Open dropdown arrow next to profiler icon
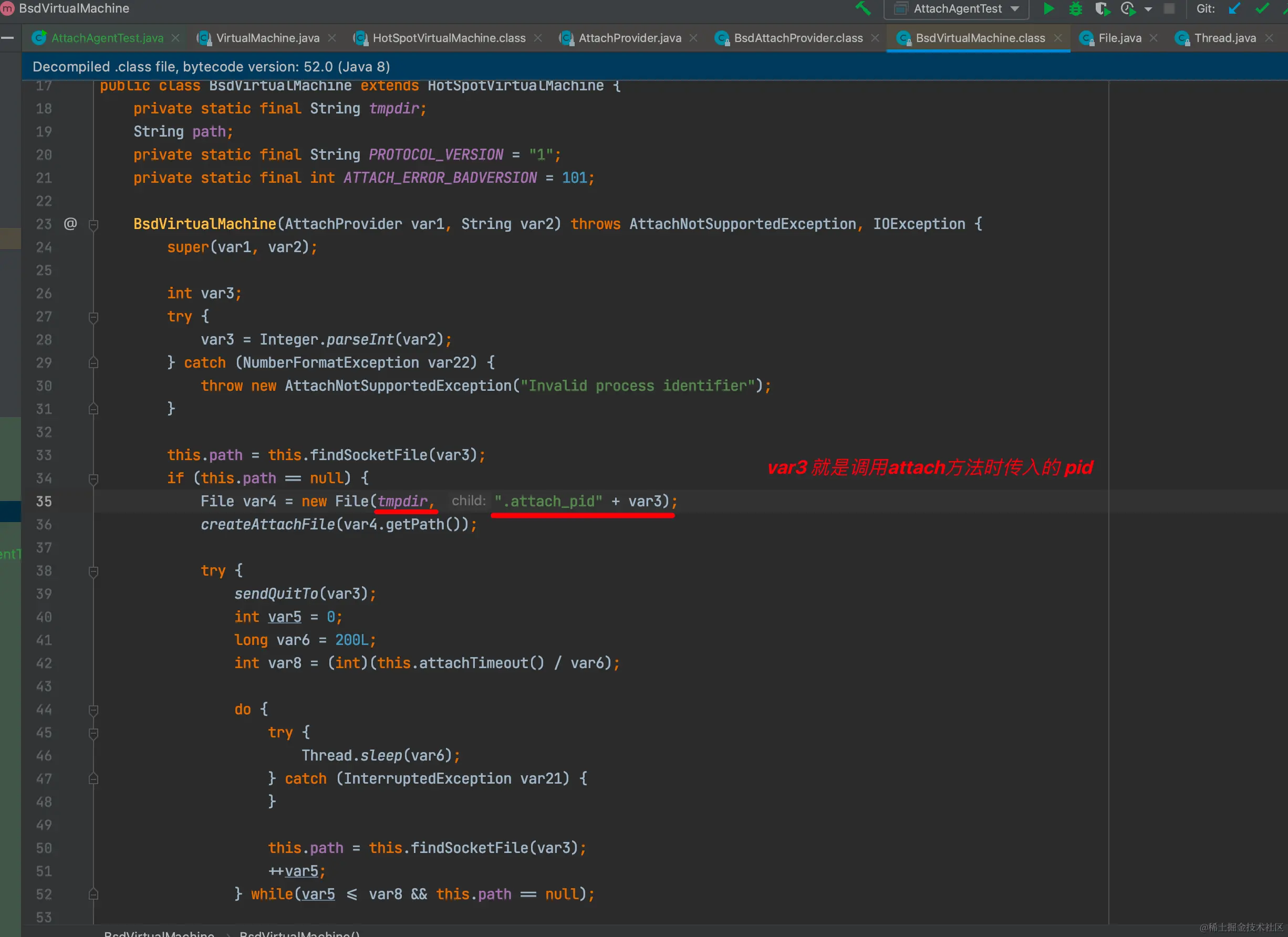The height and width of the screenshot is (937, 1288). click(x=1148, y=9)
